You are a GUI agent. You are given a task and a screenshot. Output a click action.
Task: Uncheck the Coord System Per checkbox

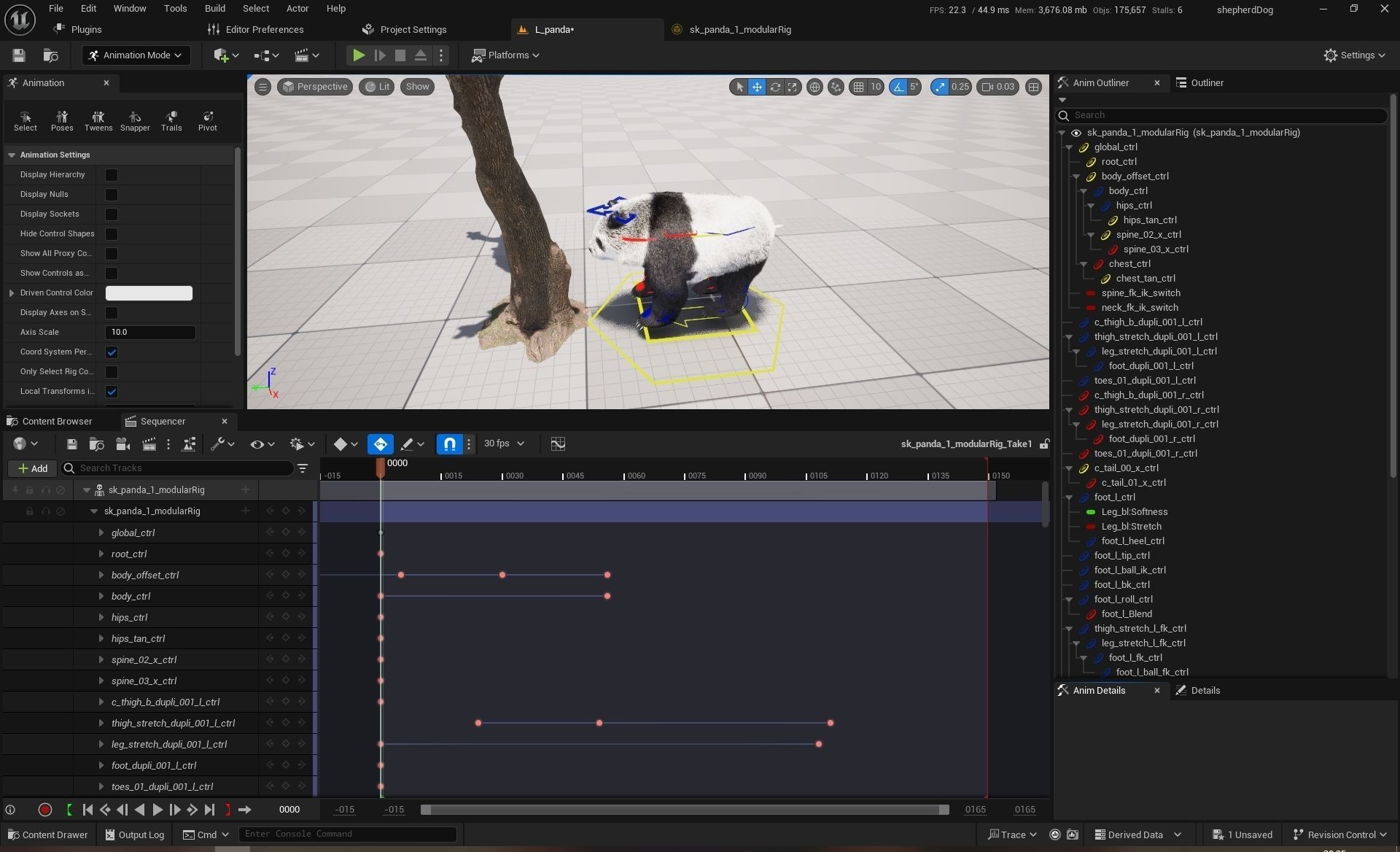pos(112,352)
